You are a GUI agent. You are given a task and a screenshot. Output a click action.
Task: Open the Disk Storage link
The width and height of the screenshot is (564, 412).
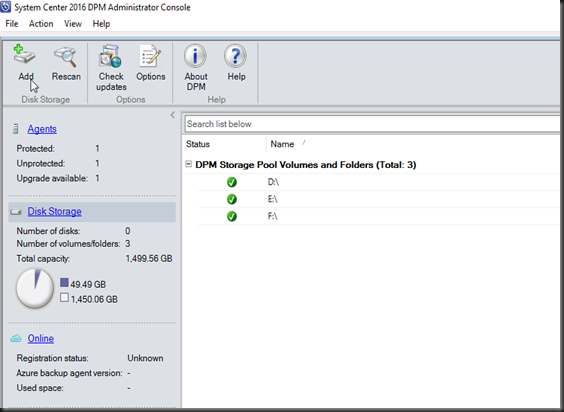click(54, 211)
